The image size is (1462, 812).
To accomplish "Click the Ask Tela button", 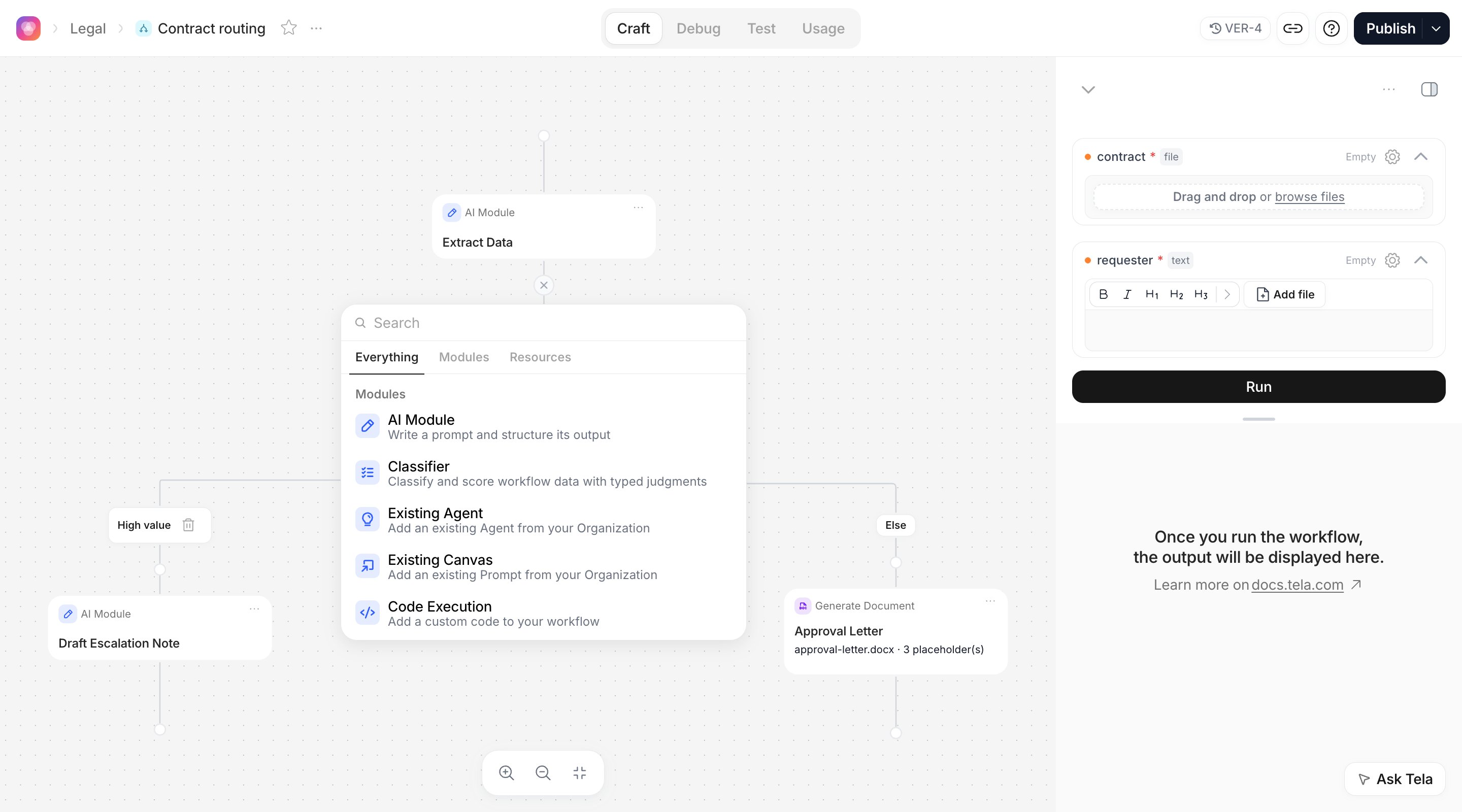I will point(1395,779).
